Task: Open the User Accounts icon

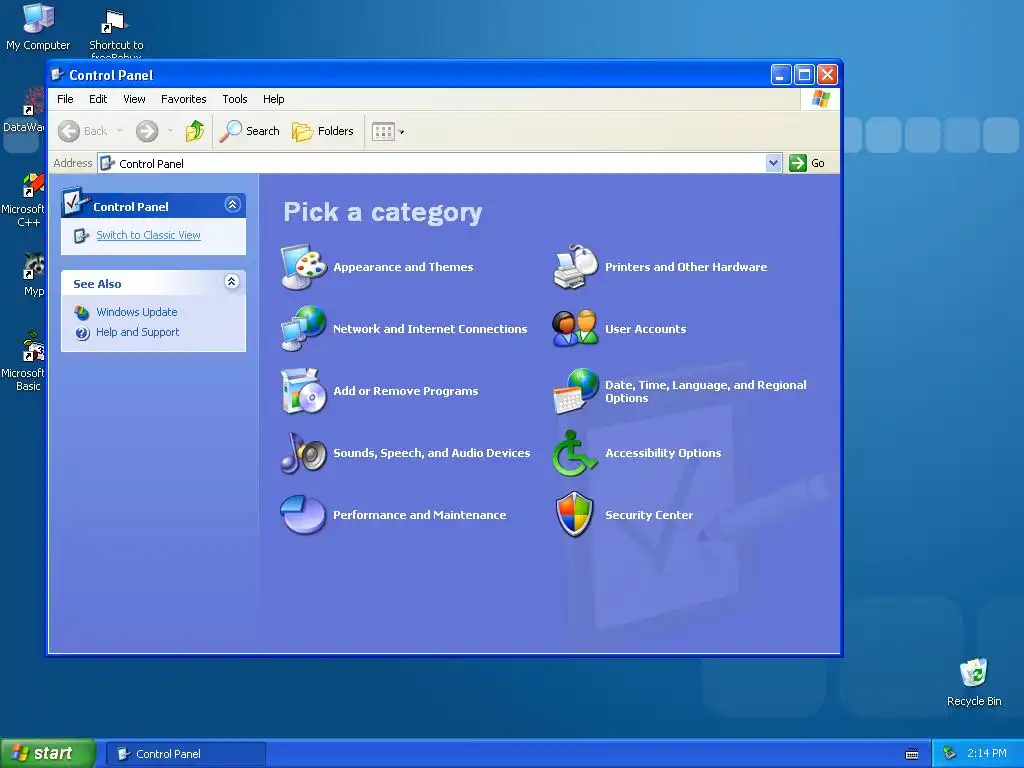Action: (x=575, y=328)
